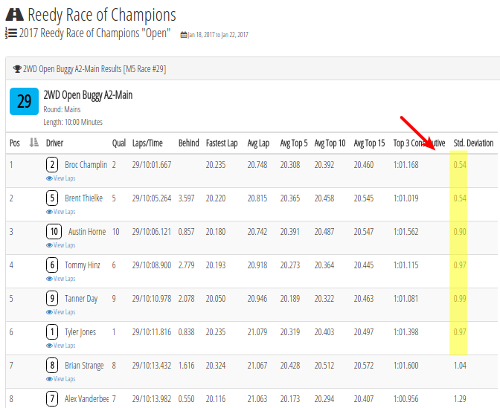Open the 2WD Open Buggy A2-Main Results header
The image size is (500, 408).
(94, 69)
